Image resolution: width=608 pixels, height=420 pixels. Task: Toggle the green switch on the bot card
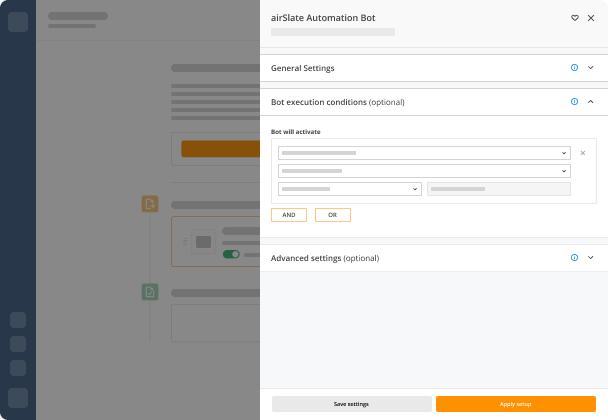pyautogui.click(x=231, y=254)
